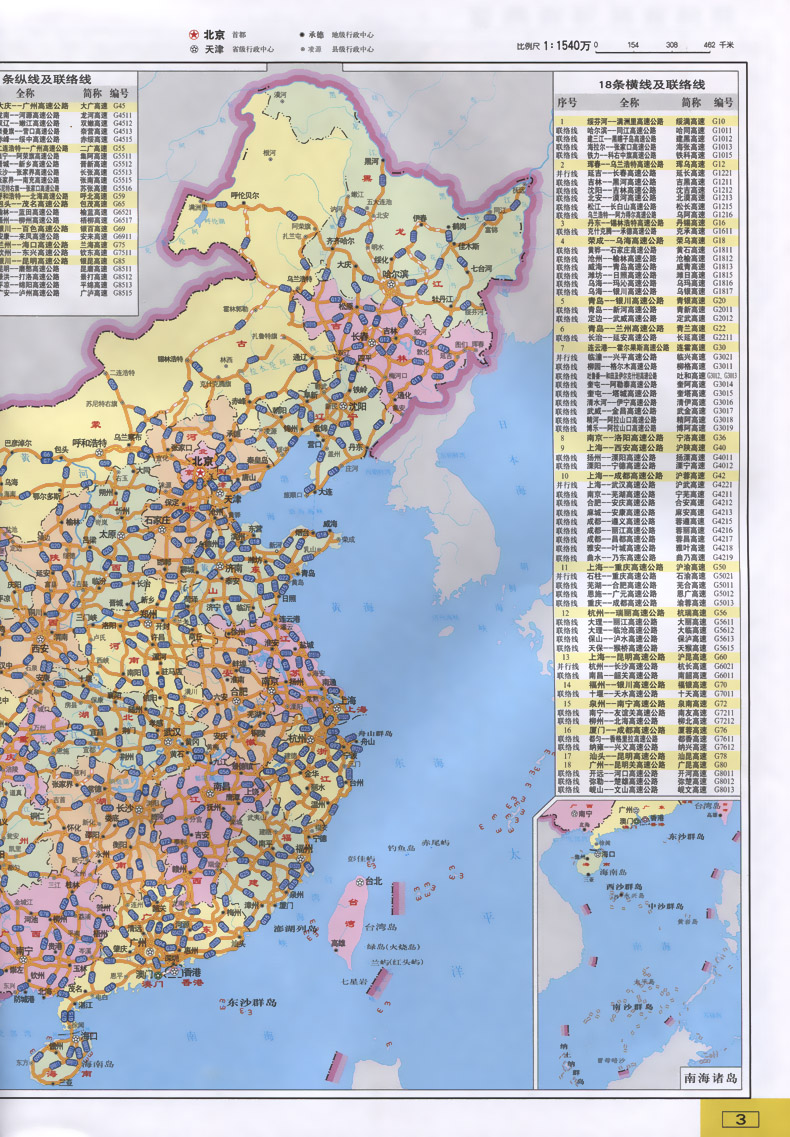Click the red star capital symbol beside 北京 in legend
This screenshot has height=1137, width=790.
(x=194, y=35)
